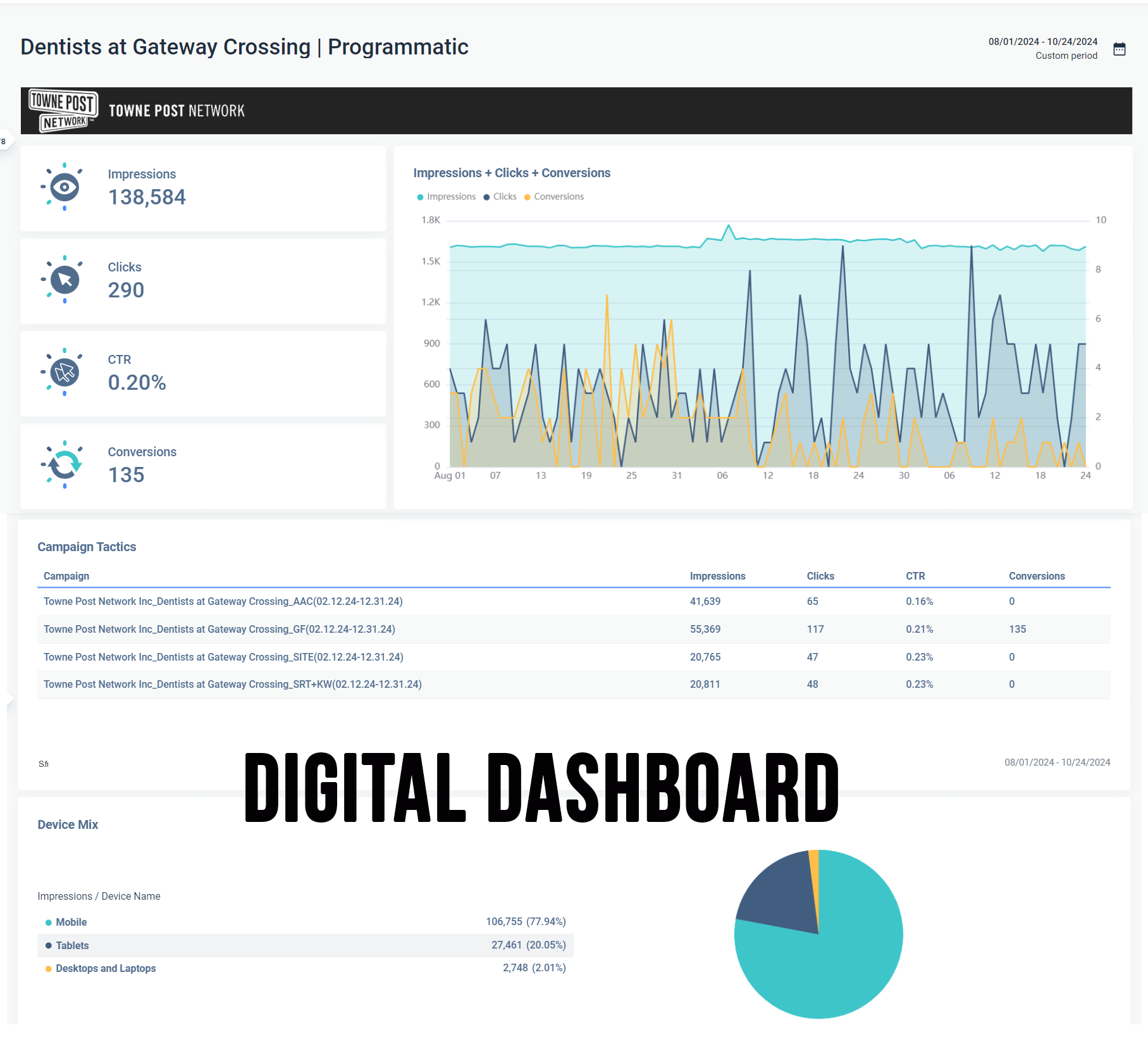The width and height of the screenshot is (1148, 1051).
Task: Select the 08/01/2024 - 10/24/2024 date range
Action: [x=1043, y=42]
